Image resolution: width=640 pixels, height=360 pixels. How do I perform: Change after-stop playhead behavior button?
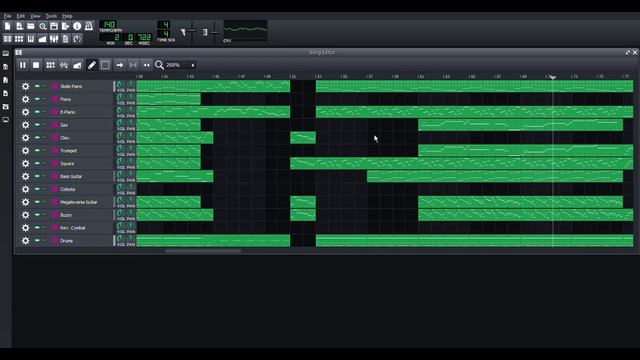pos(147,65)
